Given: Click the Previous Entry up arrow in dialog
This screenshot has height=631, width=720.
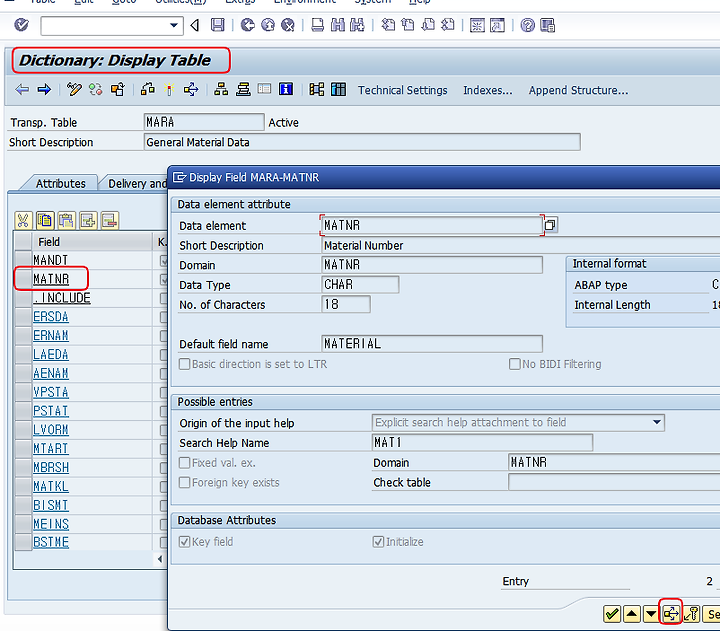Looking at the screenshot, I should tap(632, 614).
